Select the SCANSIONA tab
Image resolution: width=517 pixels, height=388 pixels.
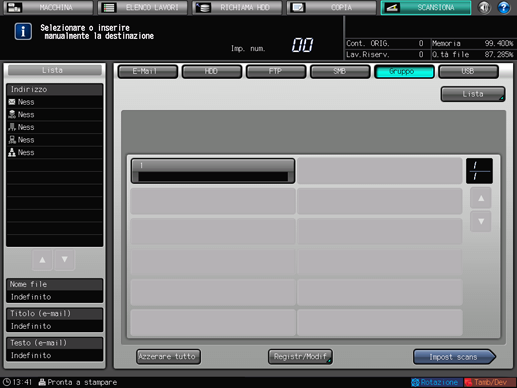tap(426, 7)
